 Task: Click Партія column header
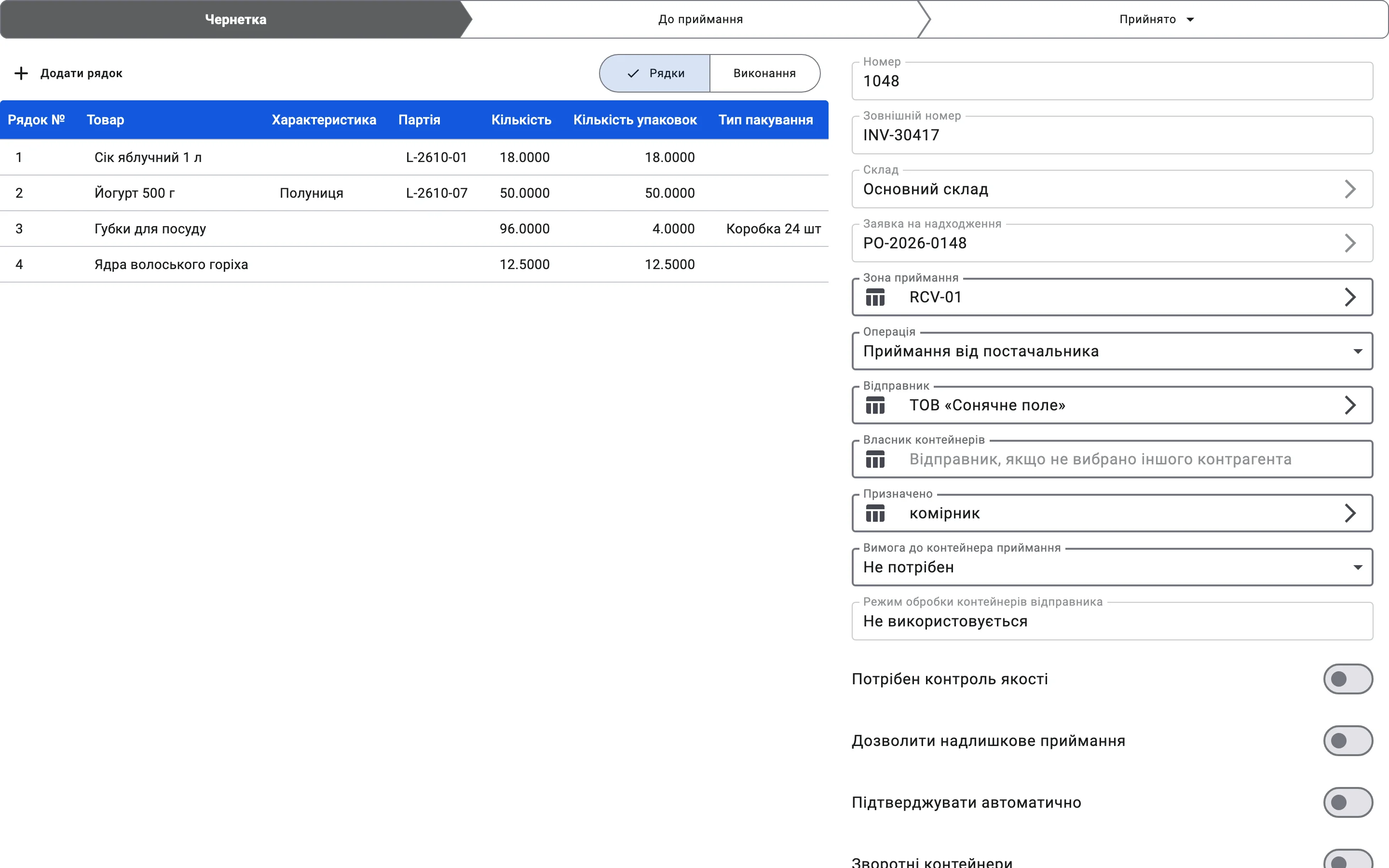point(419,120)
